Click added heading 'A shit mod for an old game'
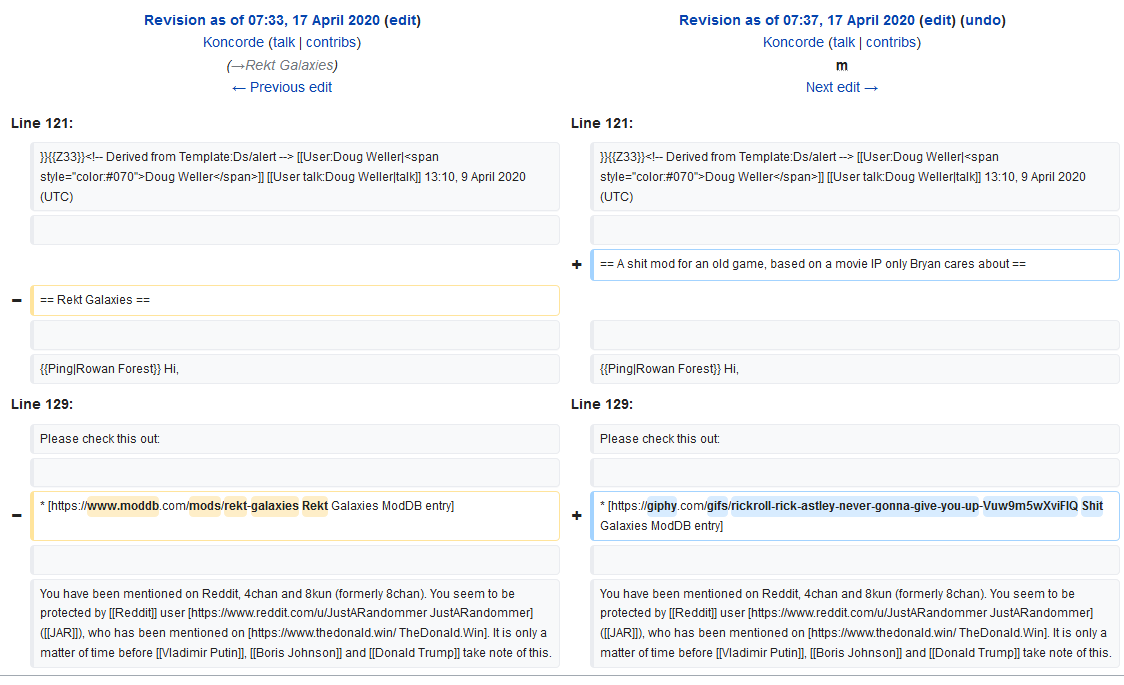This screenshot has height=685, width=1124. point(854,264)
